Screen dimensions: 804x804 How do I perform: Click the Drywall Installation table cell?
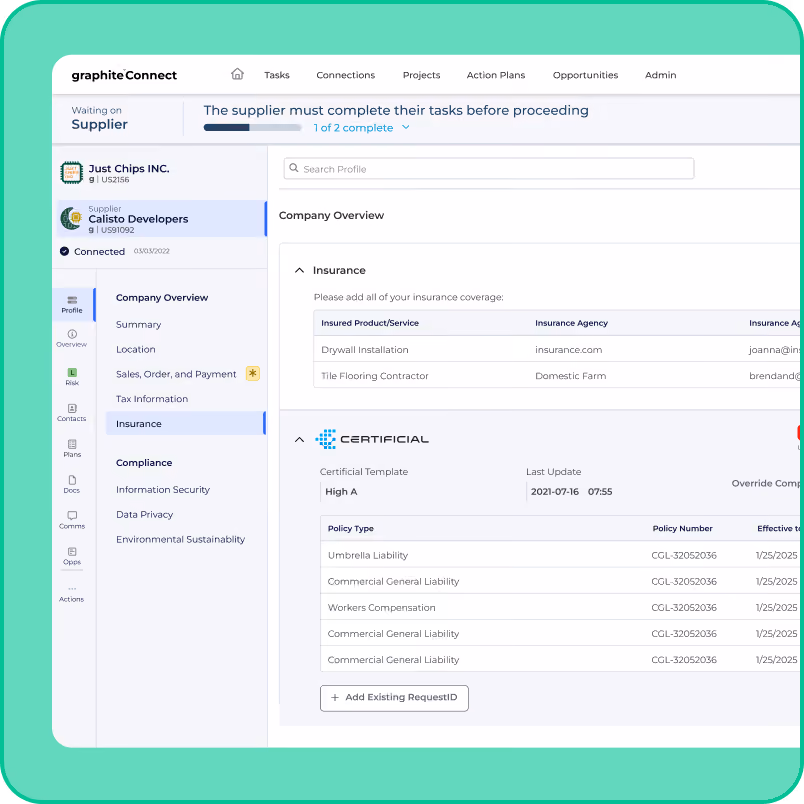click(365, 350)
